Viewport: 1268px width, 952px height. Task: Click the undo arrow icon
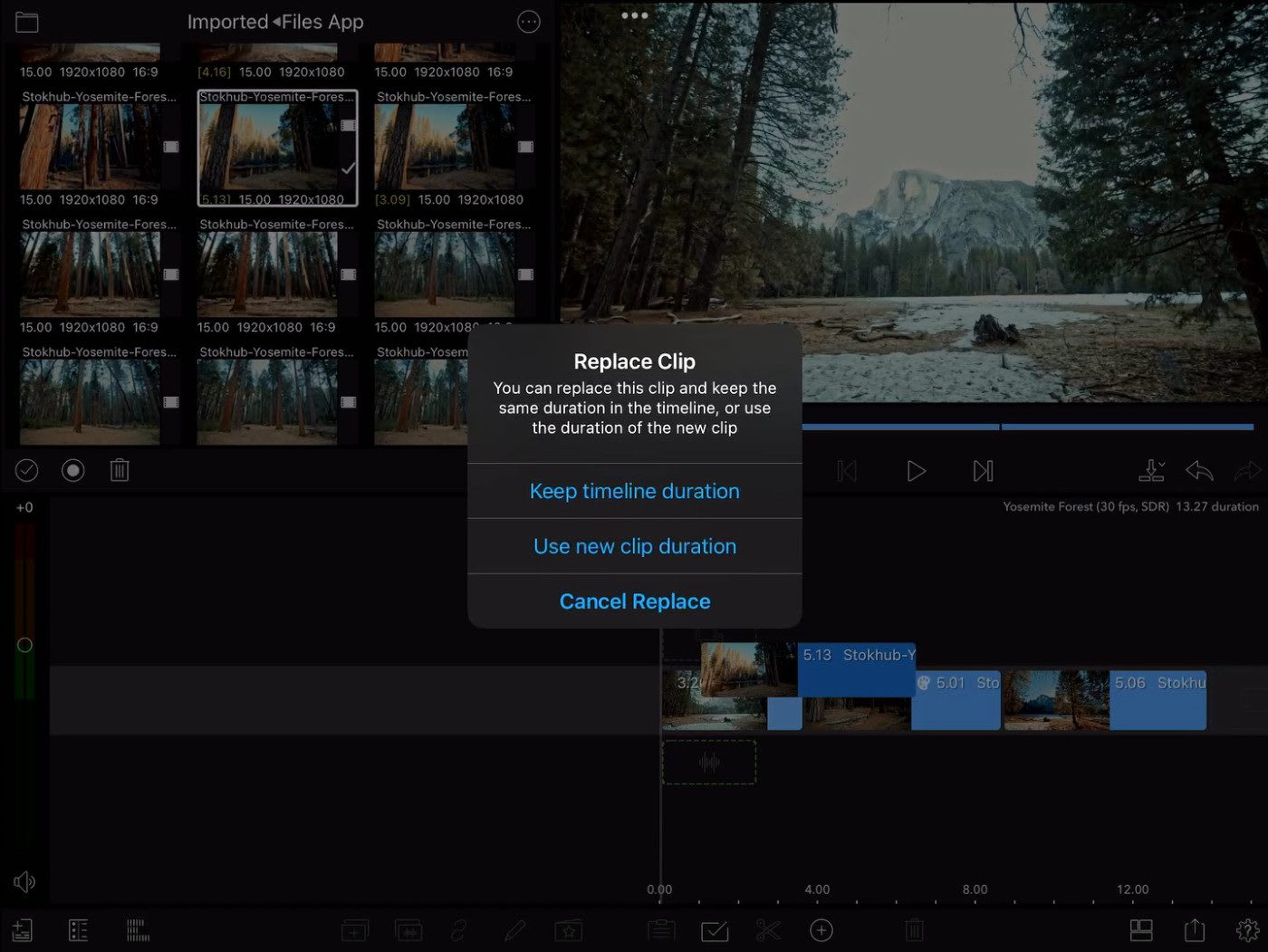(x=1199, y=471)
